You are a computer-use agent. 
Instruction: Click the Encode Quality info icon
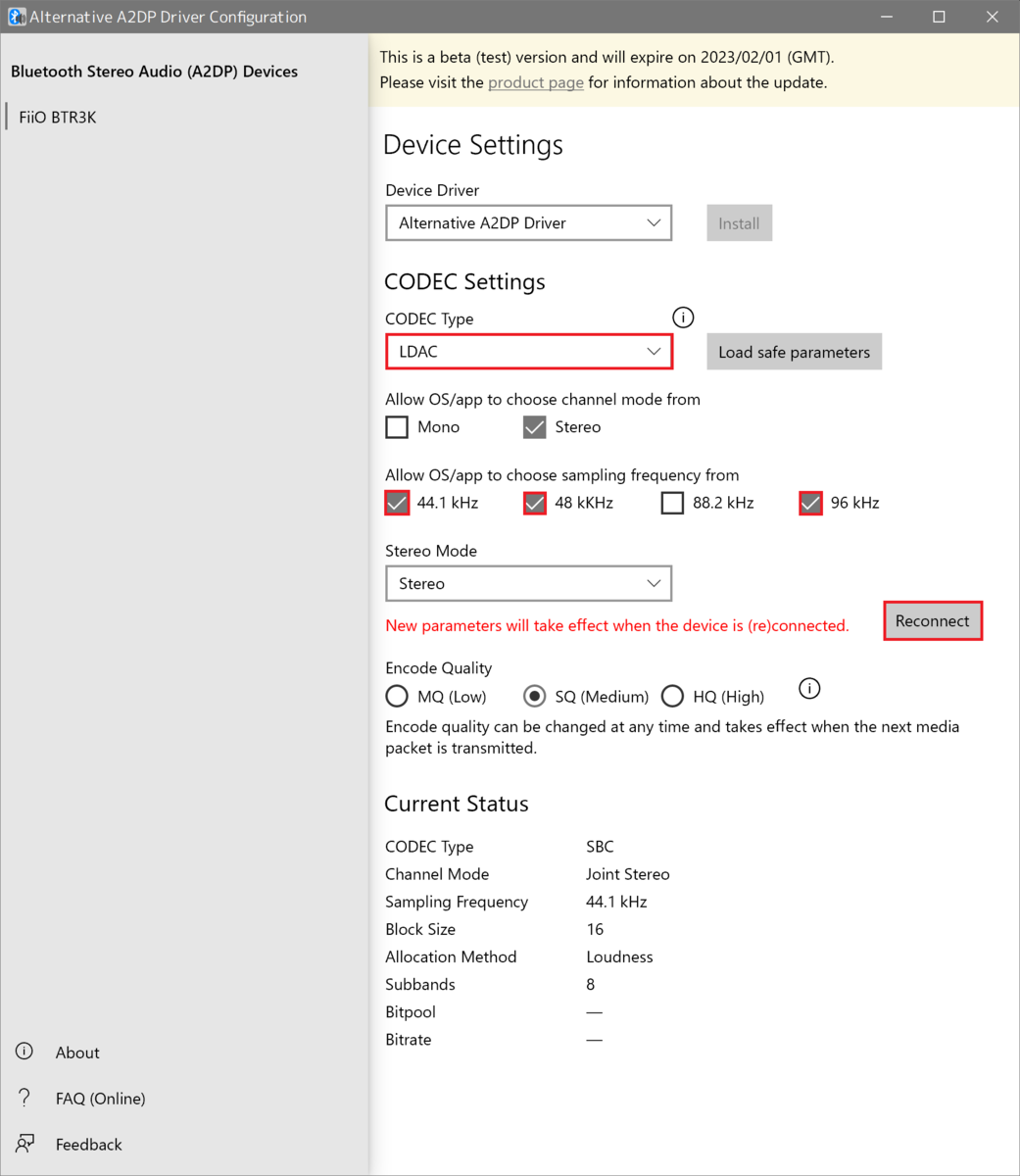point(809,688)
